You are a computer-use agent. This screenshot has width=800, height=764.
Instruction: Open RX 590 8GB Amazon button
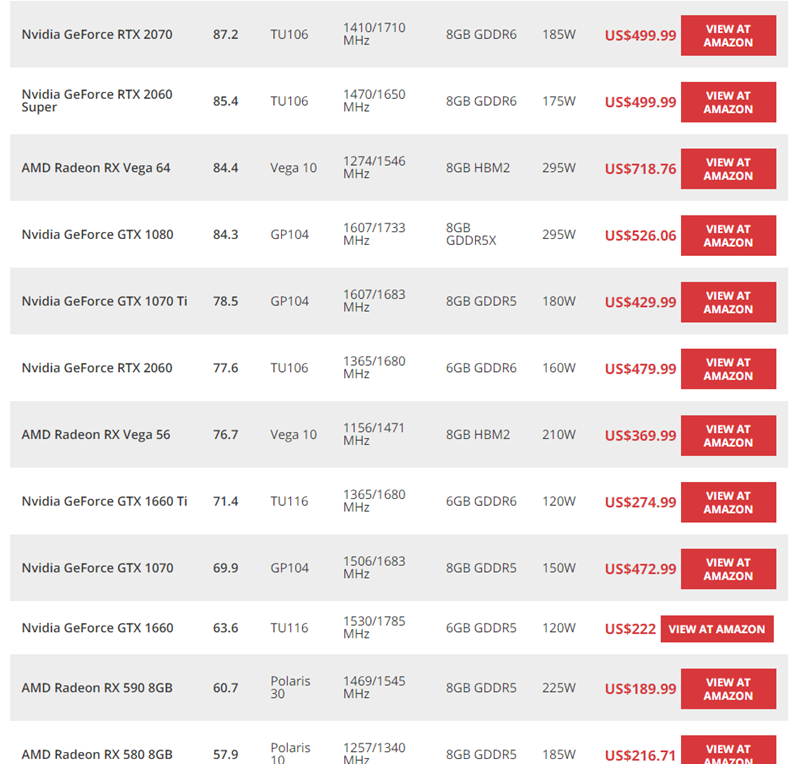(728, 689)
